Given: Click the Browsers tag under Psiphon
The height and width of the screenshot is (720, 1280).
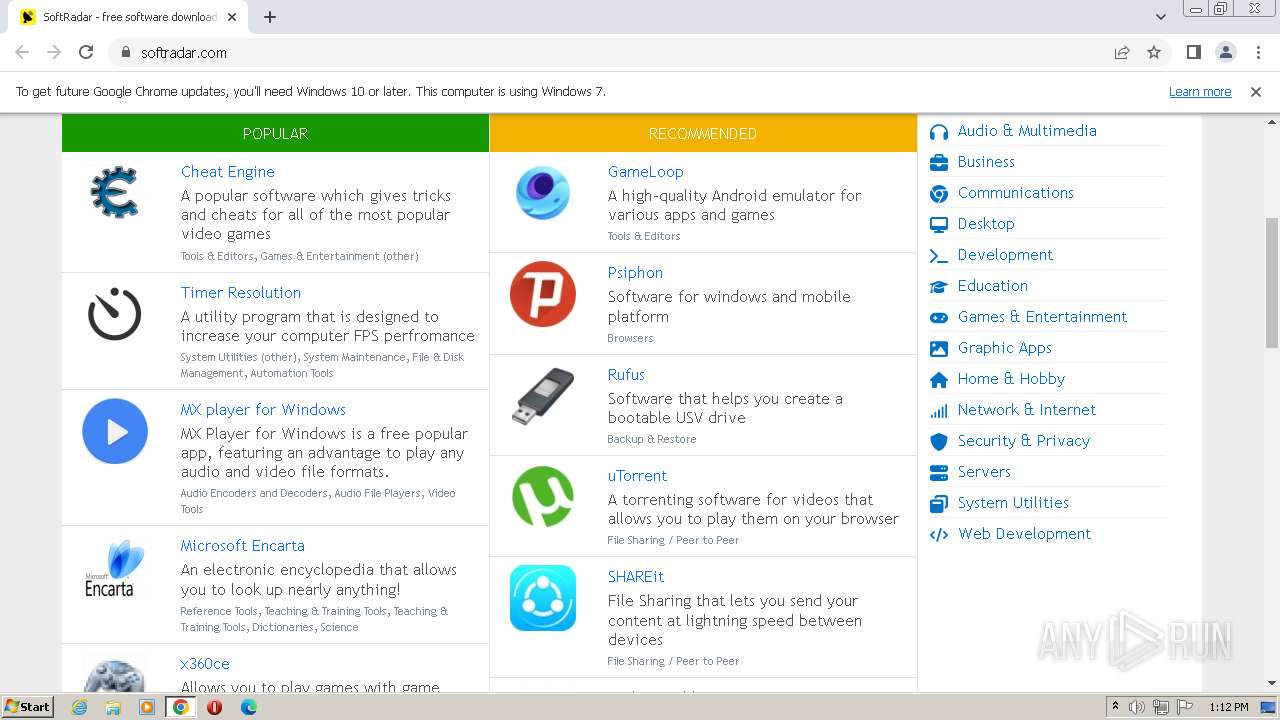Looking at the screenshot, I should click(x=630, y=338).
